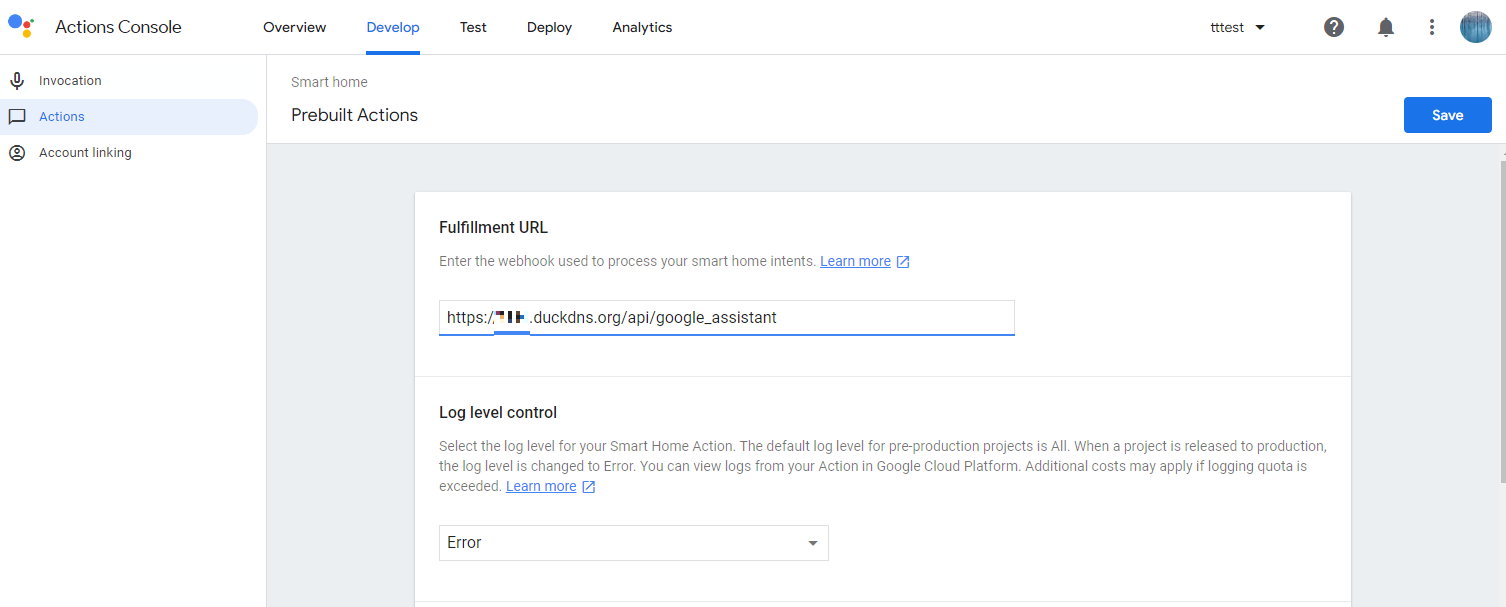The height and width of the screenshot is (607, 1506).
Task: Click the Account linking person icon
Action: [17, 153]
